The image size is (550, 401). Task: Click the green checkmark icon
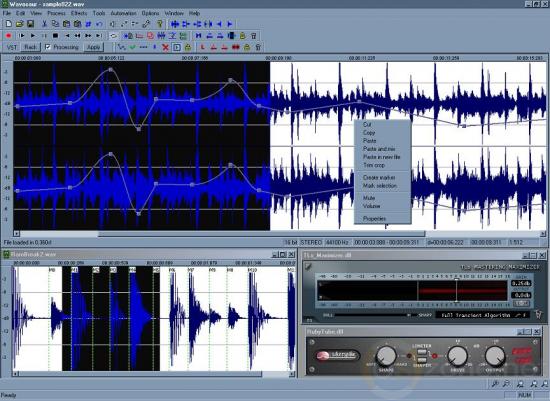tap(132, 47)
